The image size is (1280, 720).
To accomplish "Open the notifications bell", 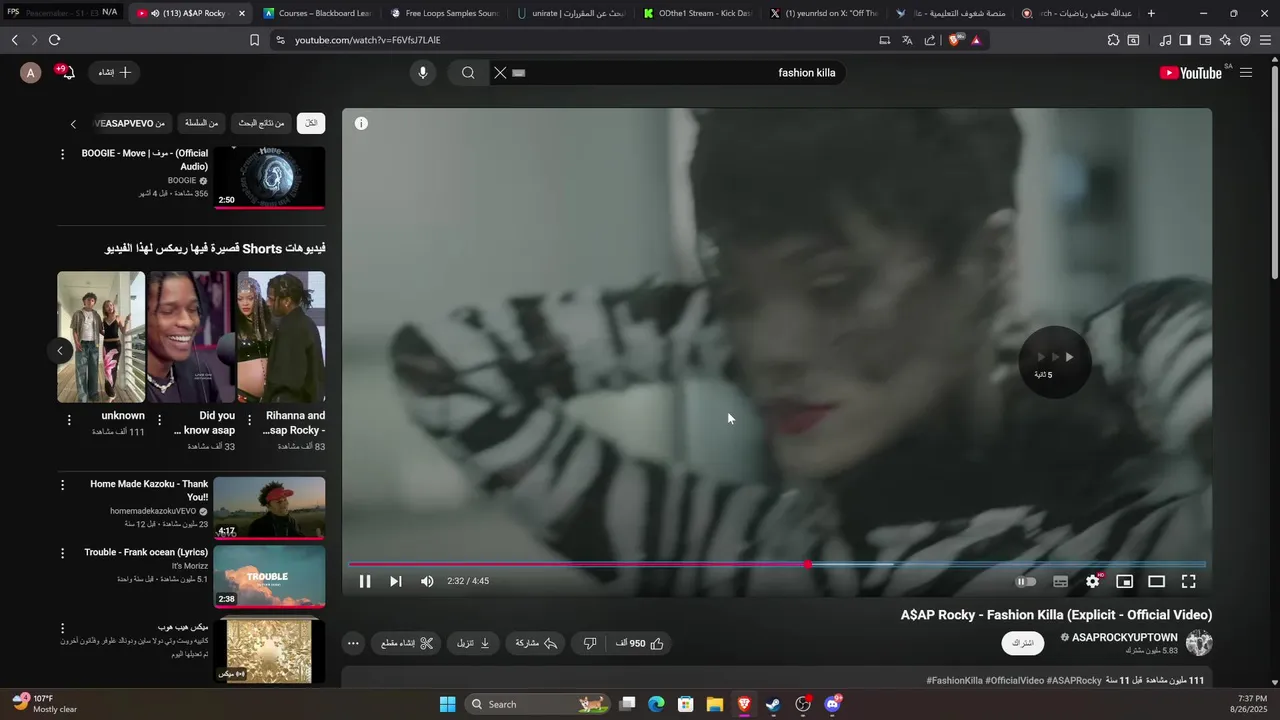I will tap(68, 72).
